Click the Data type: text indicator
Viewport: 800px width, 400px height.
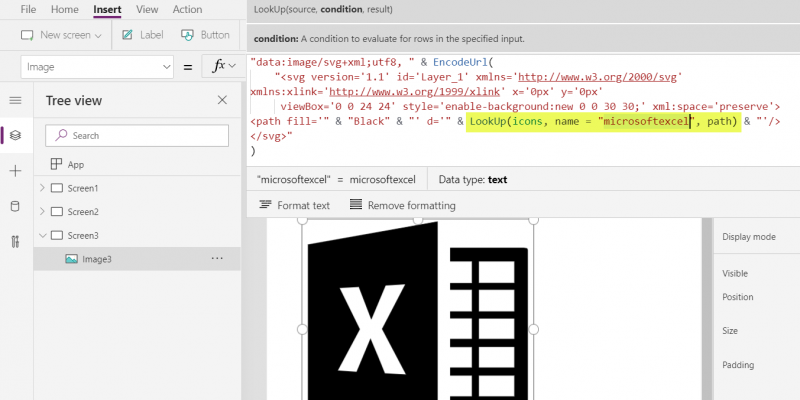[x=472, y=180]
